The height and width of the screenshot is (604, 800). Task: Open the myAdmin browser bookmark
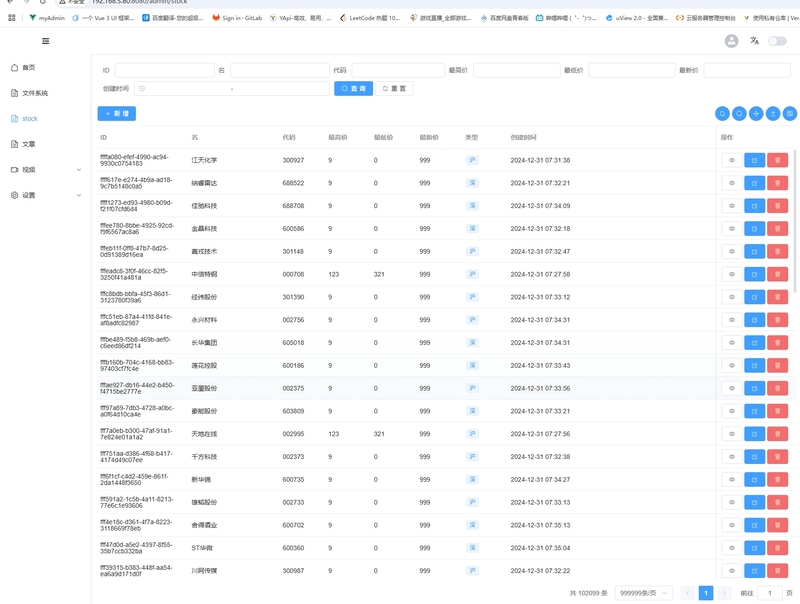tap(47, 18)
